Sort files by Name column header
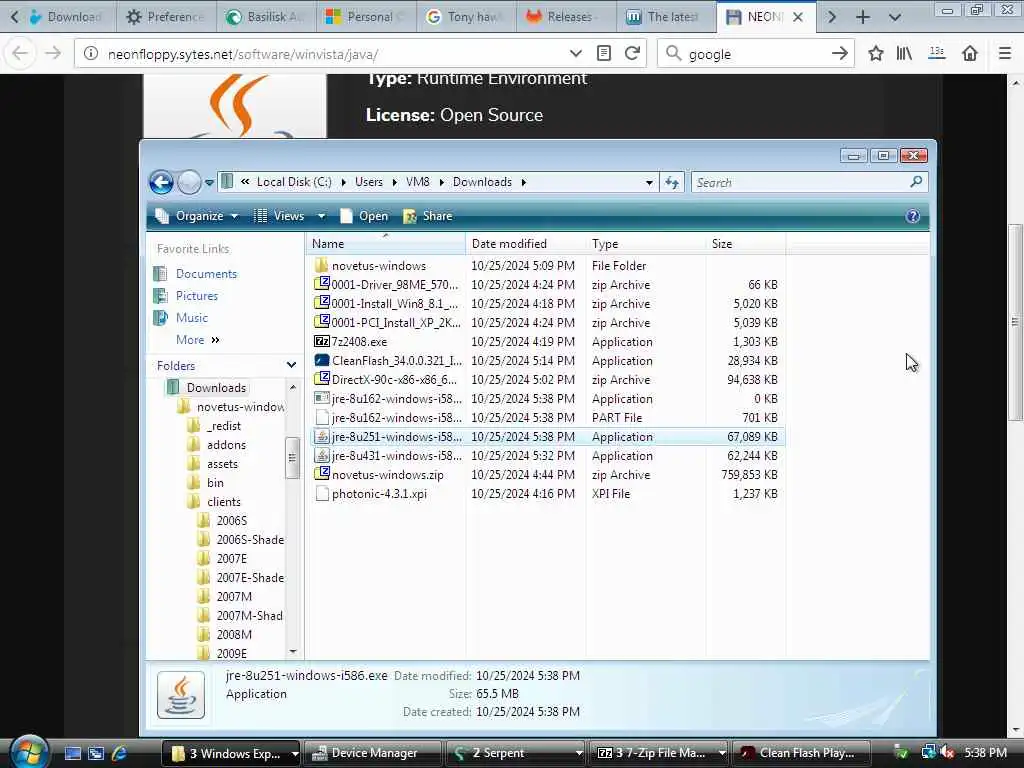Viewport: 1024px width, 768px height. [385, 244]
